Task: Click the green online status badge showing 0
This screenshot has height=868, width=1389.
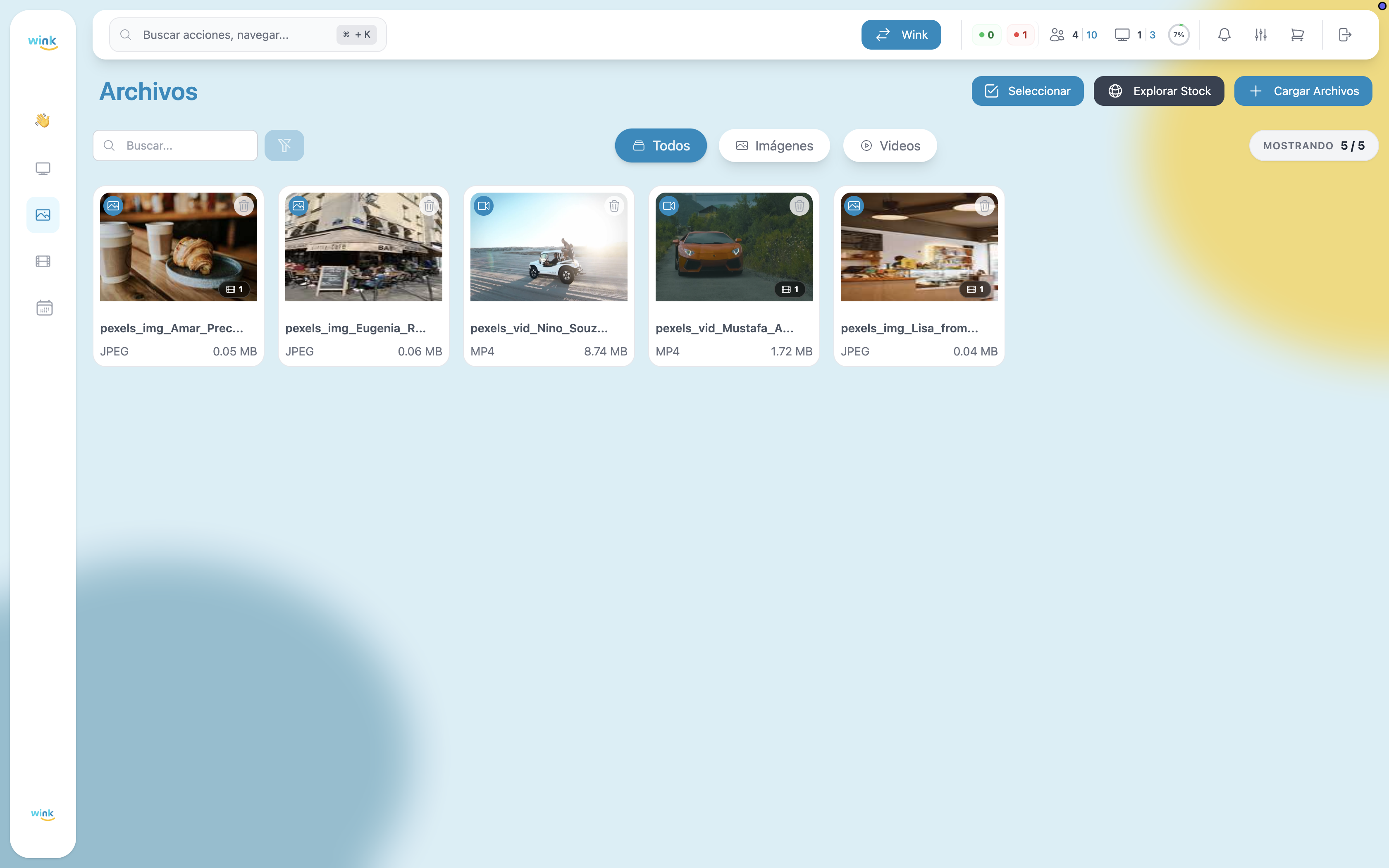Action: [x=987, y=35]
